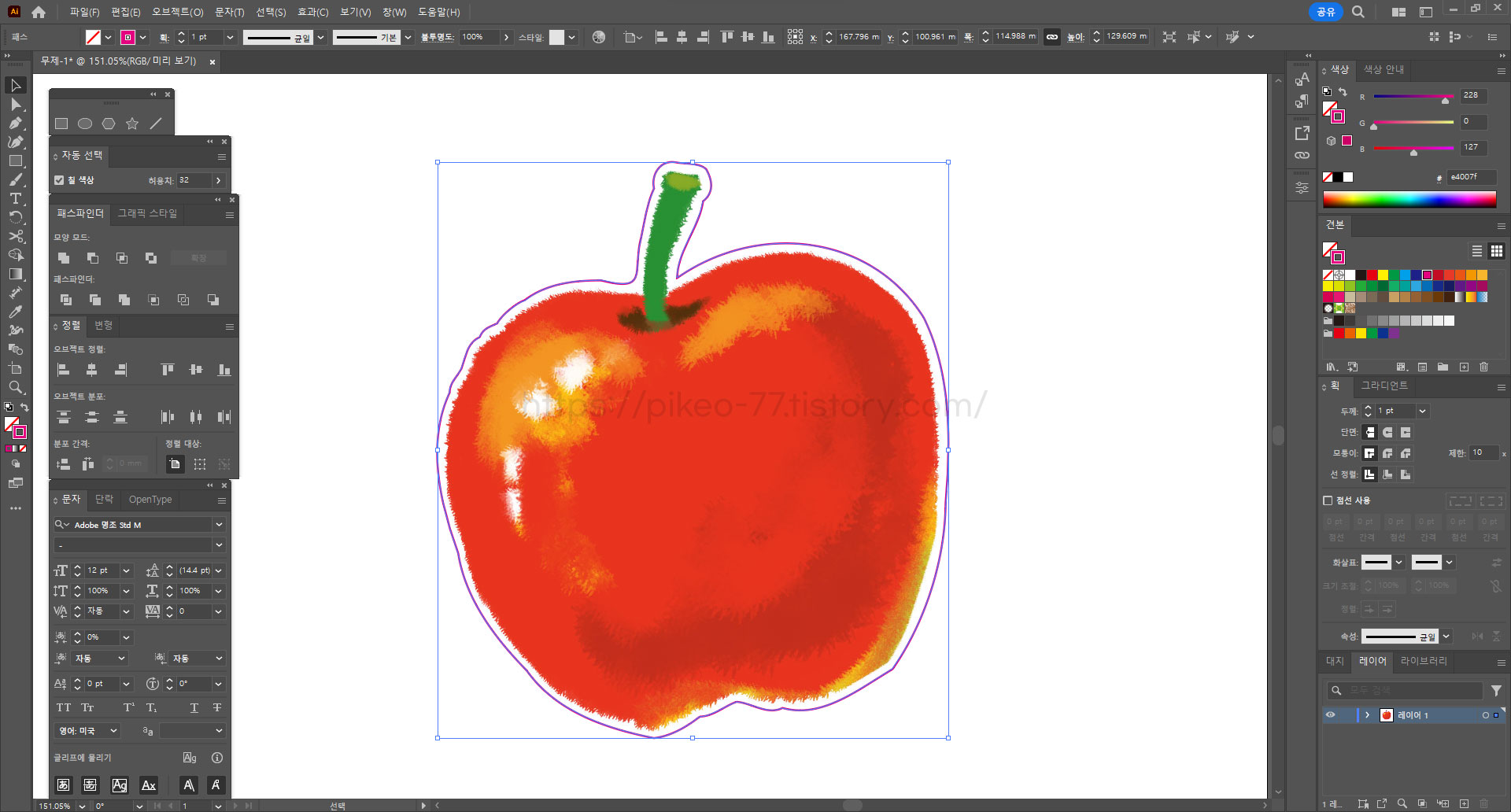Click Horizontal Align Left in Align panel
Viewport: 1511px width, 812px height.
64,370
